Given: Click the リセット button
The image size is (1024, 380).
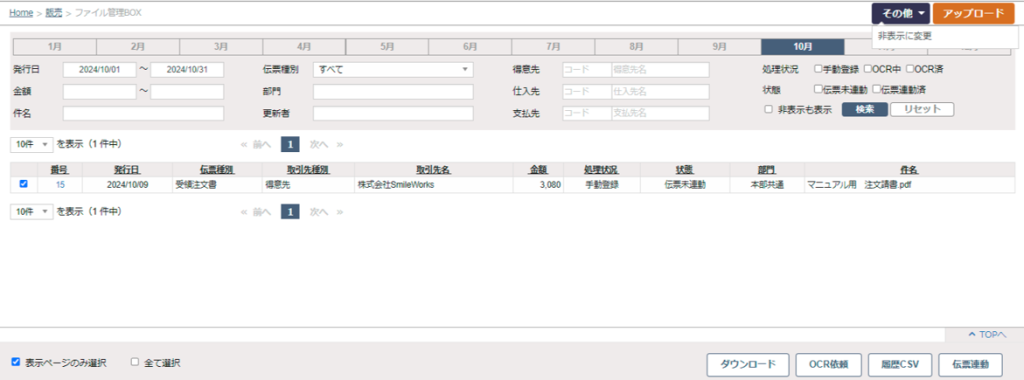Looking at the screenshot, I should (922, 110).
